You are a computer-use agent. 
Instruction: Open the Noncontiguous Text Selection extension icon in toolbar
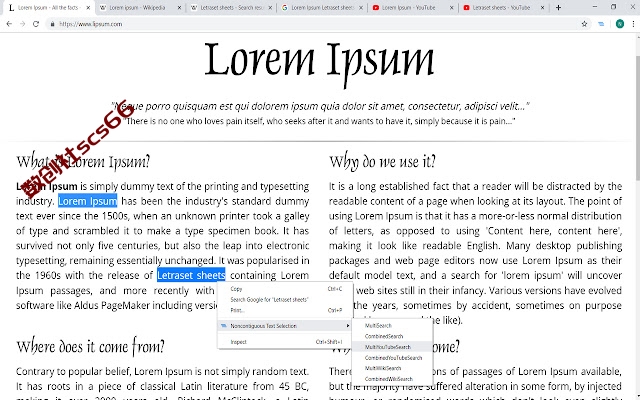tap(601, 24)
